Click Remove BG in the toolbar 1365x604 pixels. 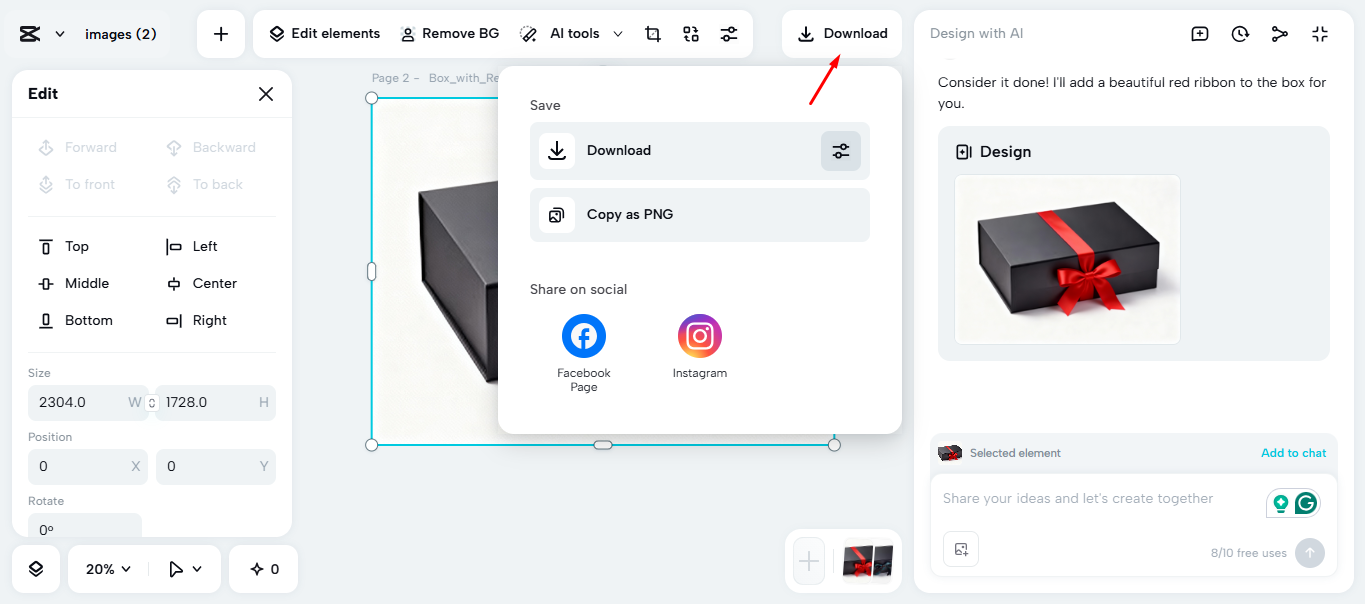point(450,34)
